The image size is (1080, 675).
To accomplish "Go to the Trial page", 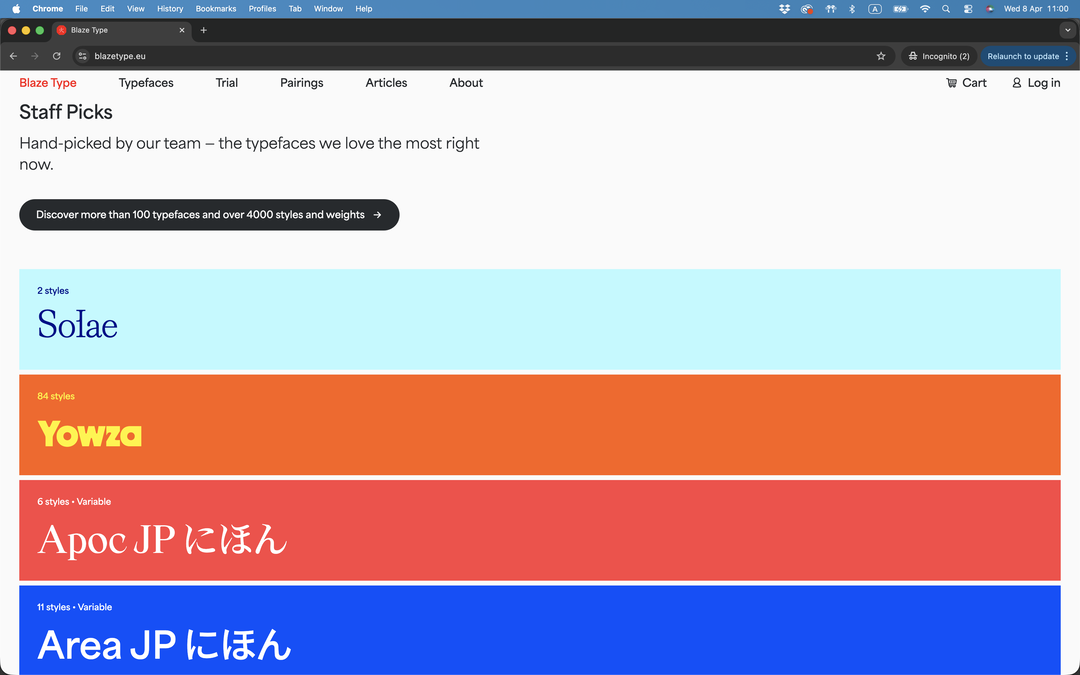I will [227, 83].
